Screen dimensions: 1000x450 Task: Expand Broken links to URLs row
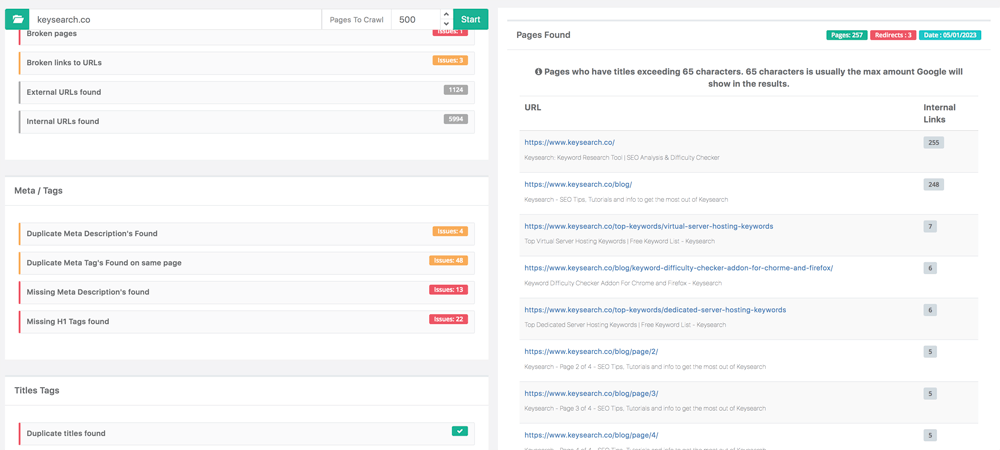tap(247, 62)
